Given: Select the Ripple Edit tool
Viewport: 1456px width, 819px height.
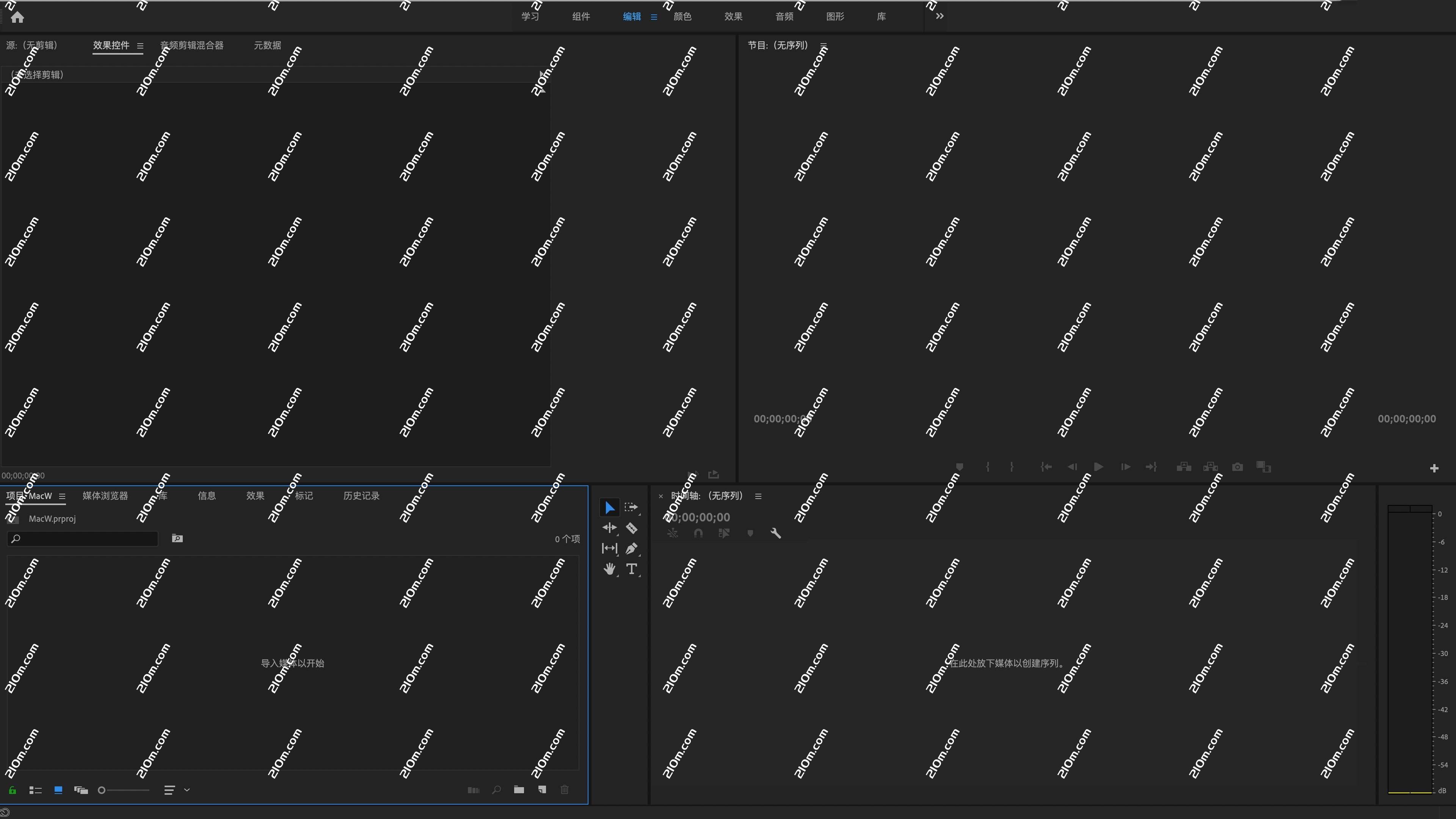Looking at the screenshot, I should click(609, 528).
